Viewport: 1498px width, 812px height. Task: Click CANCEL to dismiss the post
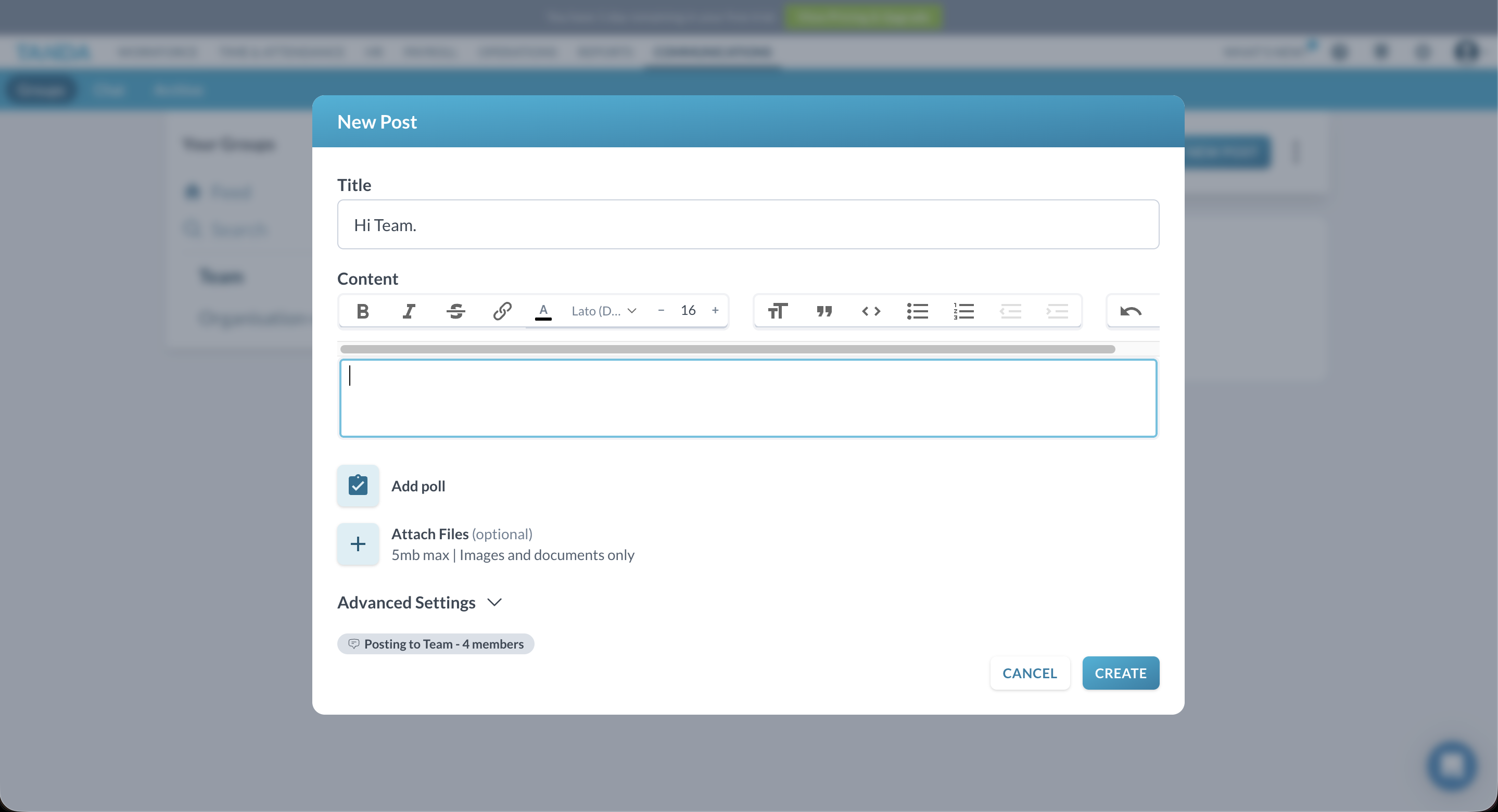[1030, 673]
